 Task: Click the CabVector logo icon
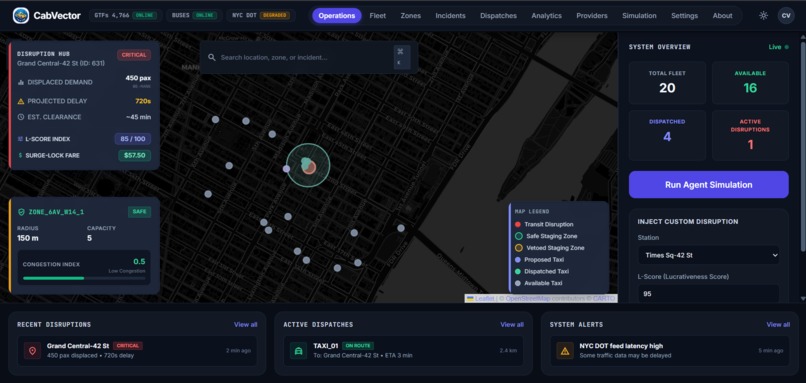click(x=21, y=15)
